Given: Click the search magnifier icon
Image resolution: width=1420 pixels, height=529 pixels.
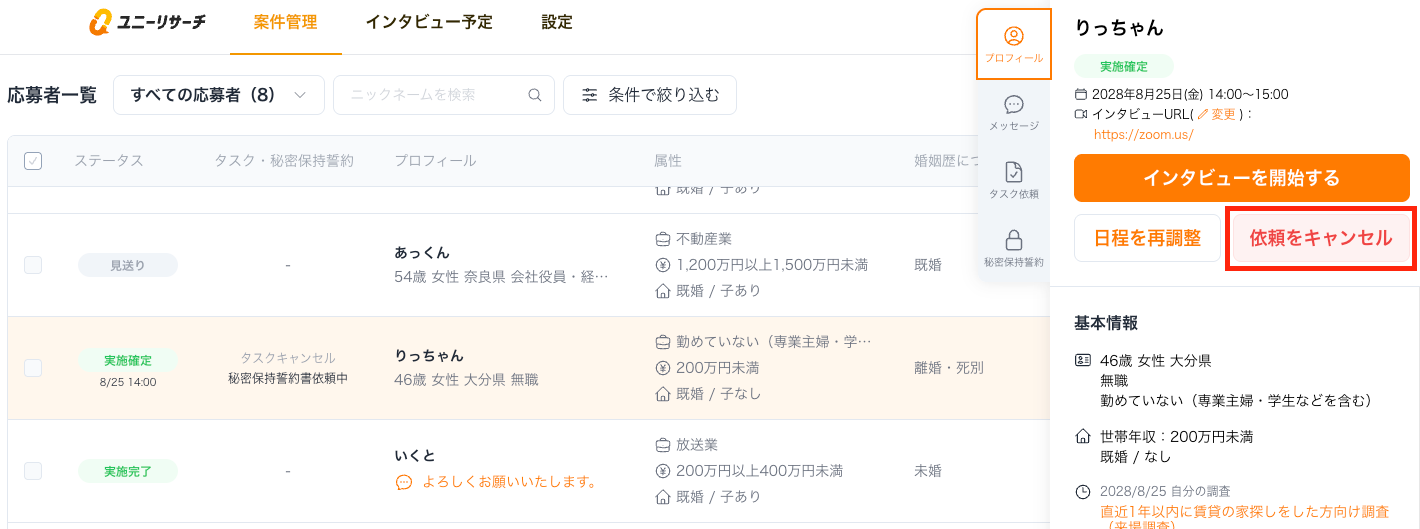Looking at the screenshot, I should point(535,95).
